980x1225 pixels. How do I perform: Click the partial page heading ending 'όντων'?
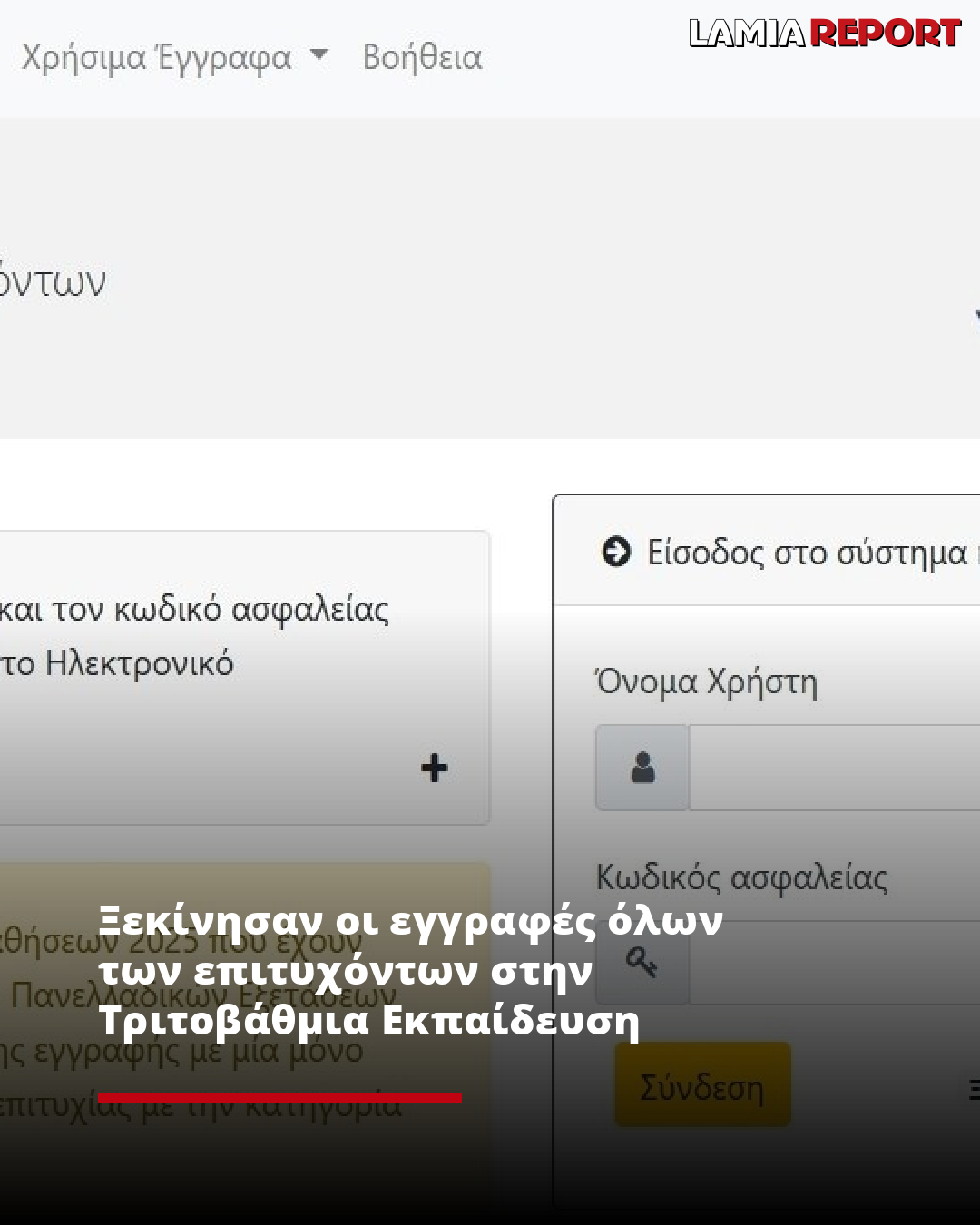[53, 282]
